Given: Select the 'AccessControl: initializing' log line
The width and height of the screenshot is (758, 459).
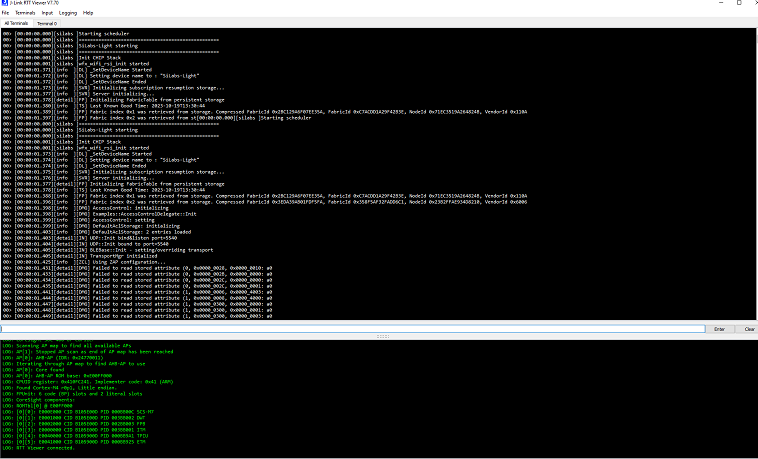Looking at the screenshot, I should (x=86, y=208).
